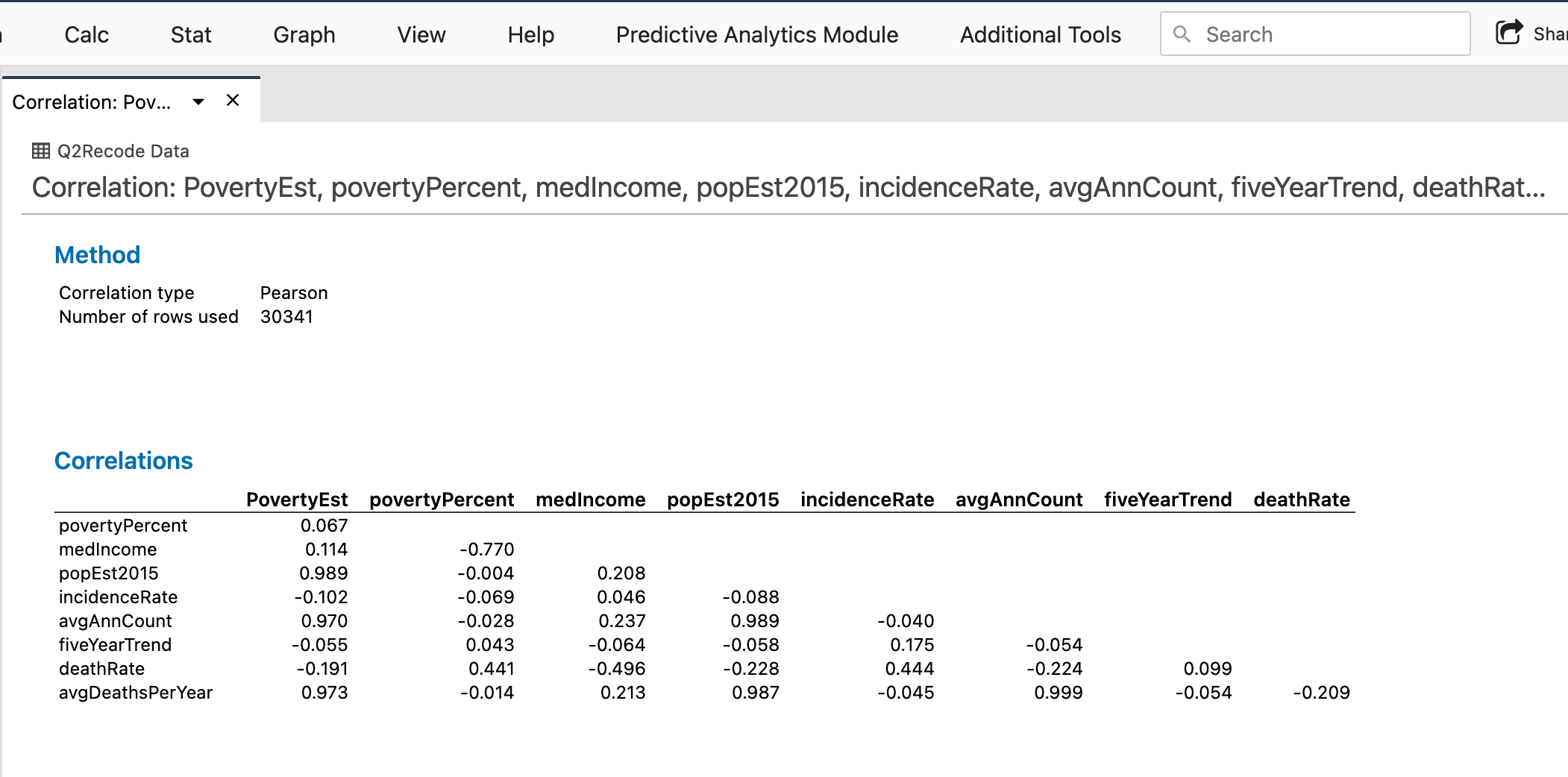Click the Pearson correlation type value

coord(293,292)
